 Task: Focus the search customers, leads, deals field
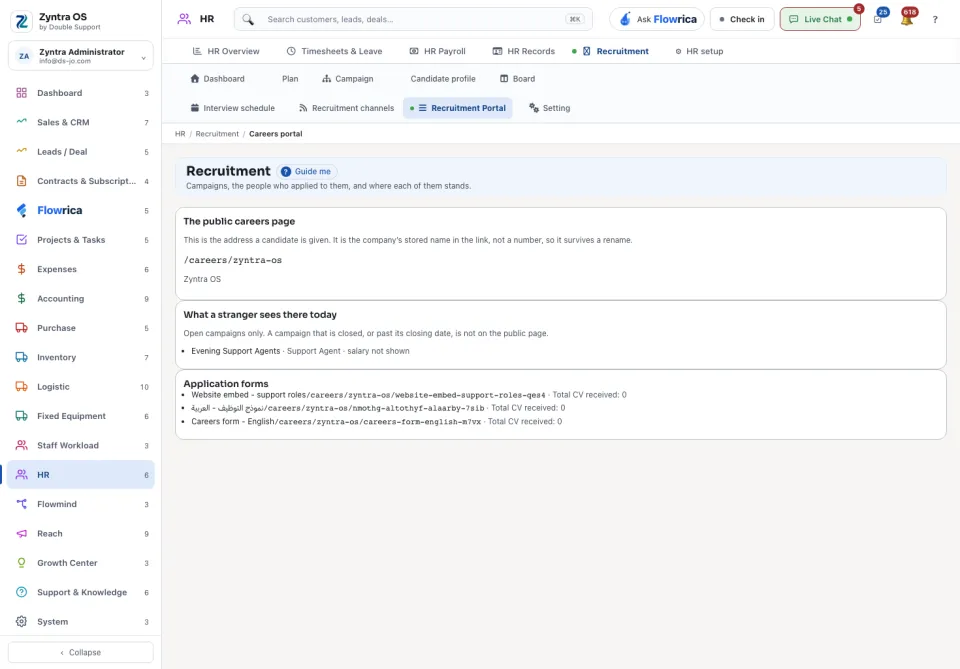point(413,20)
